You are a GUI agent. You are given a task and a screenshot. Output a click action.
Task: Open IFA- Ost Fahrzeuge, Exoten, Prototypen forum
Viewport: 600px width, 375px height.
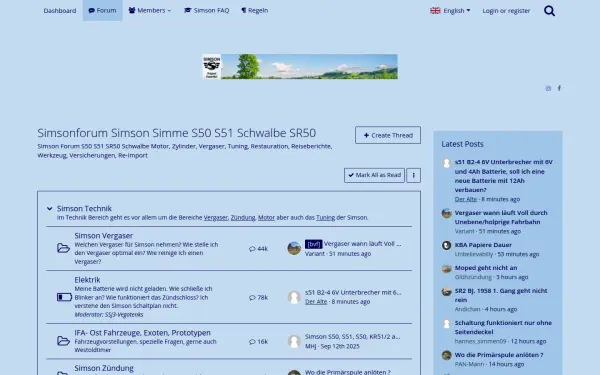142,333
